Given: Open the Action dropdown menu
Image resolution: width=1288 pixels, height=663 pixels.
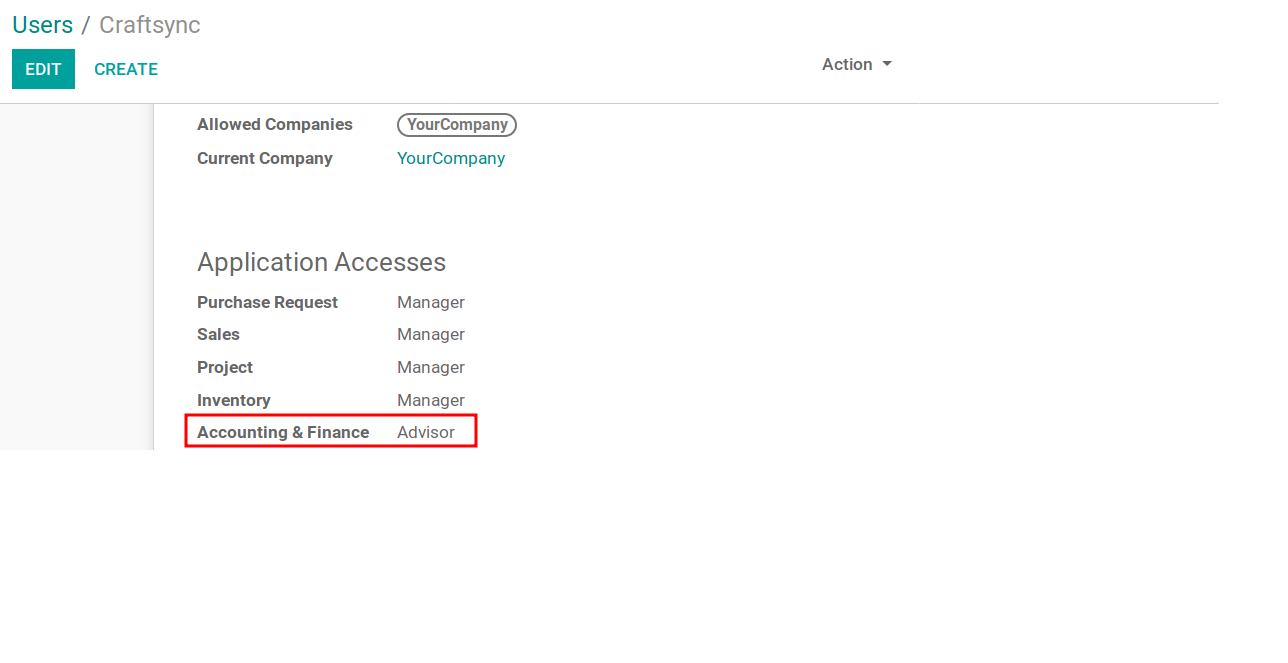Looking at the screenshot, I should (x=848, y=65).
